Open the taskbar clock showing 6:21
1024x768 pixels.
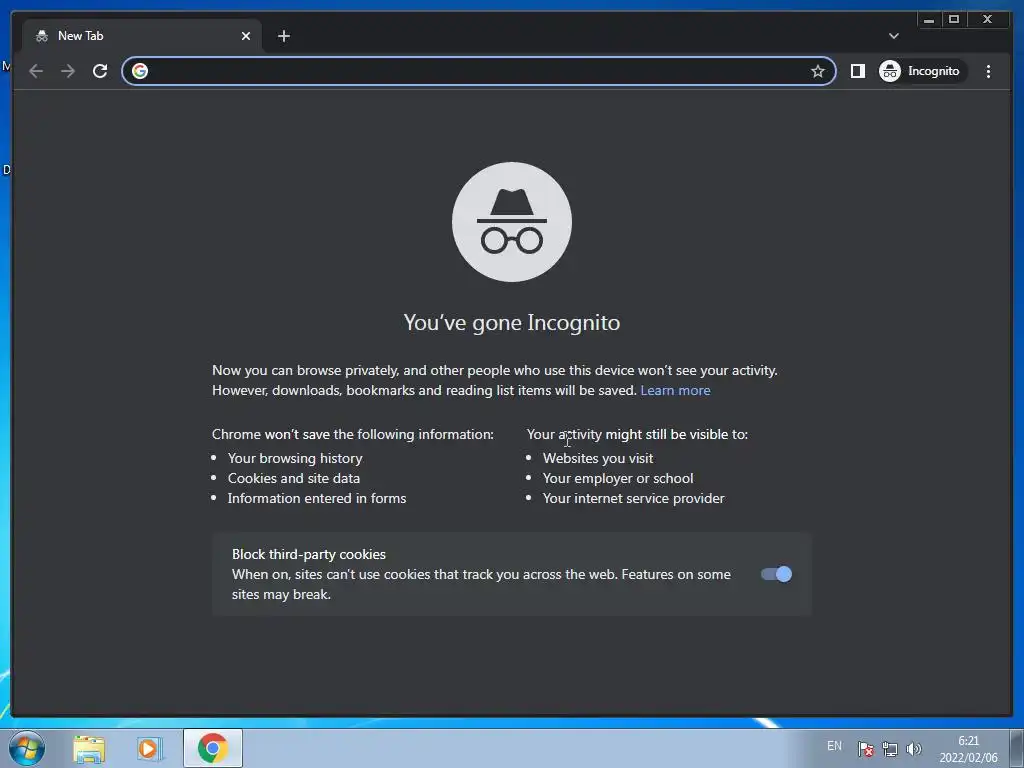click(x=968, y=749)
